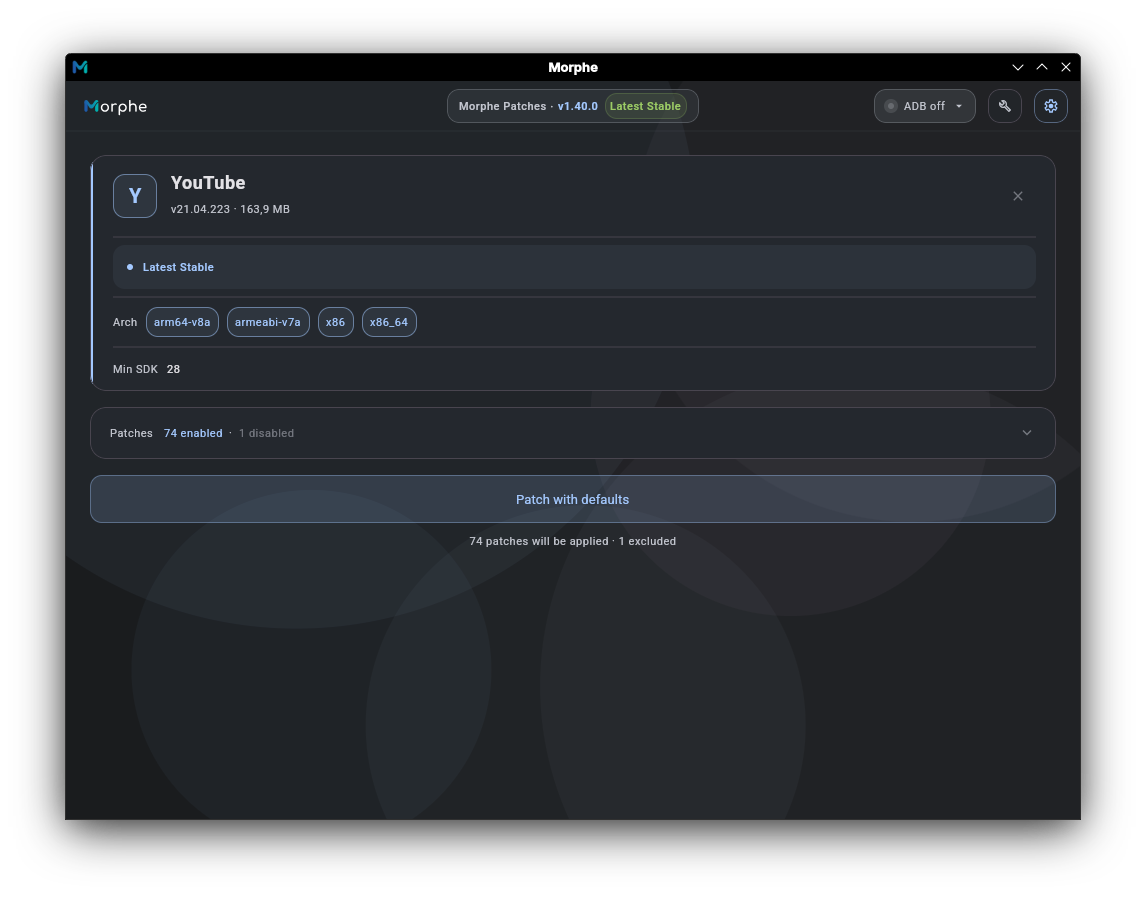
Task: Close the Morphe window
Action: [x=1066, y=67]
